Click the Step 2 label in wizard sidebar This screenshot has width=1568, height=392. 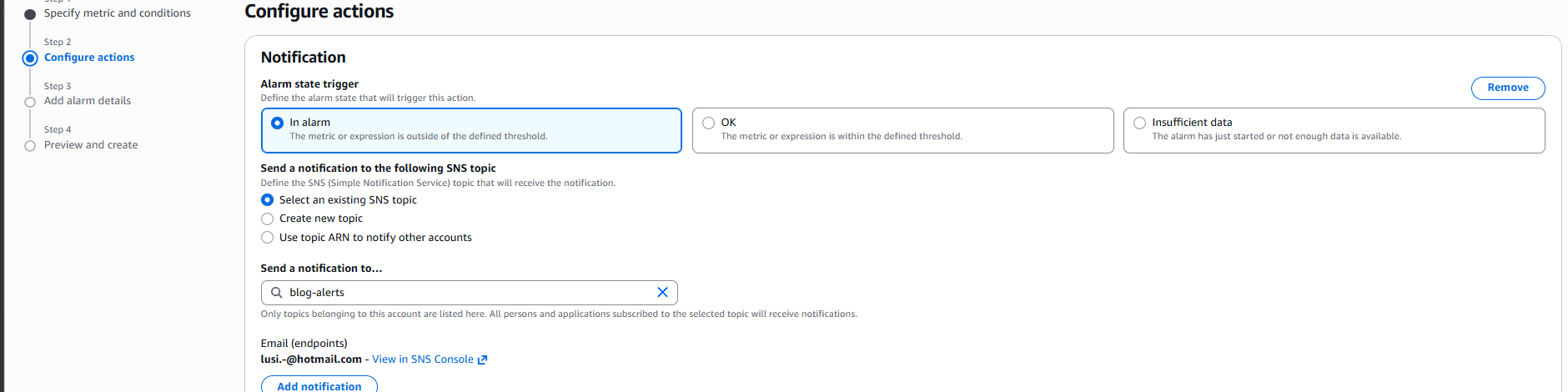click(58, 42)
